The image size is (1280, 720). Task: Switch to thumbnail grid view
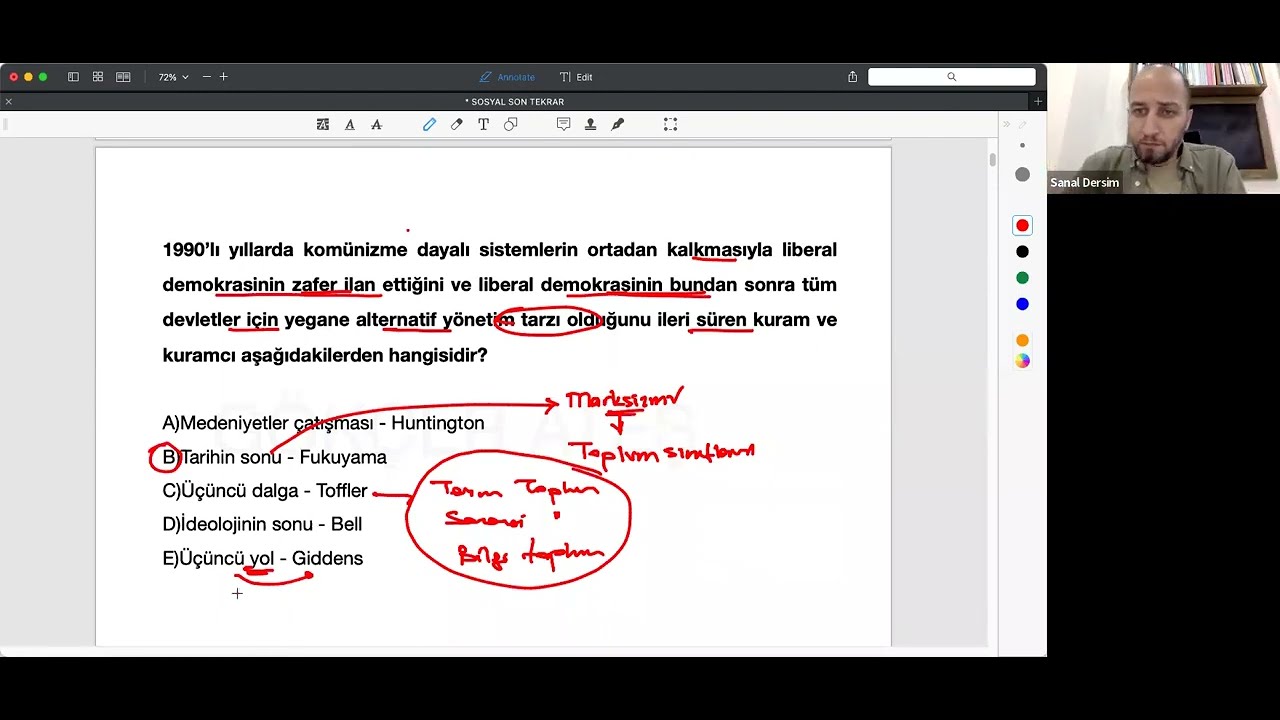click(x=98, y=77)
